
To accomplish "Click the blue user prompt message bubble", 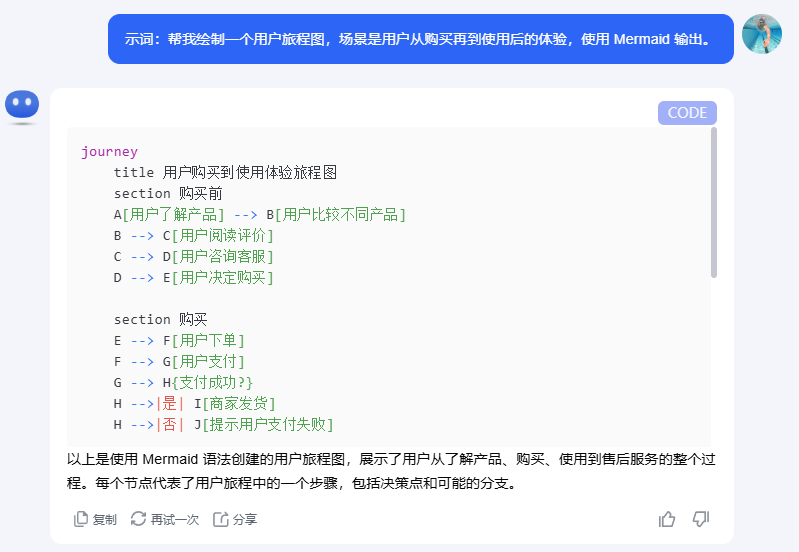I will coord(420,40).
